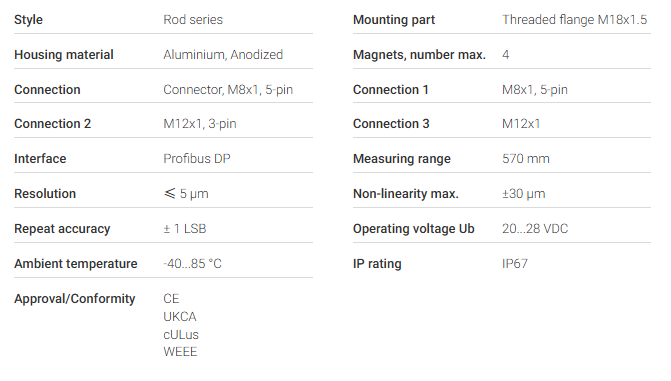Click the IP67 rating value
Screen dimensions: 671x381
click(515, 264)
